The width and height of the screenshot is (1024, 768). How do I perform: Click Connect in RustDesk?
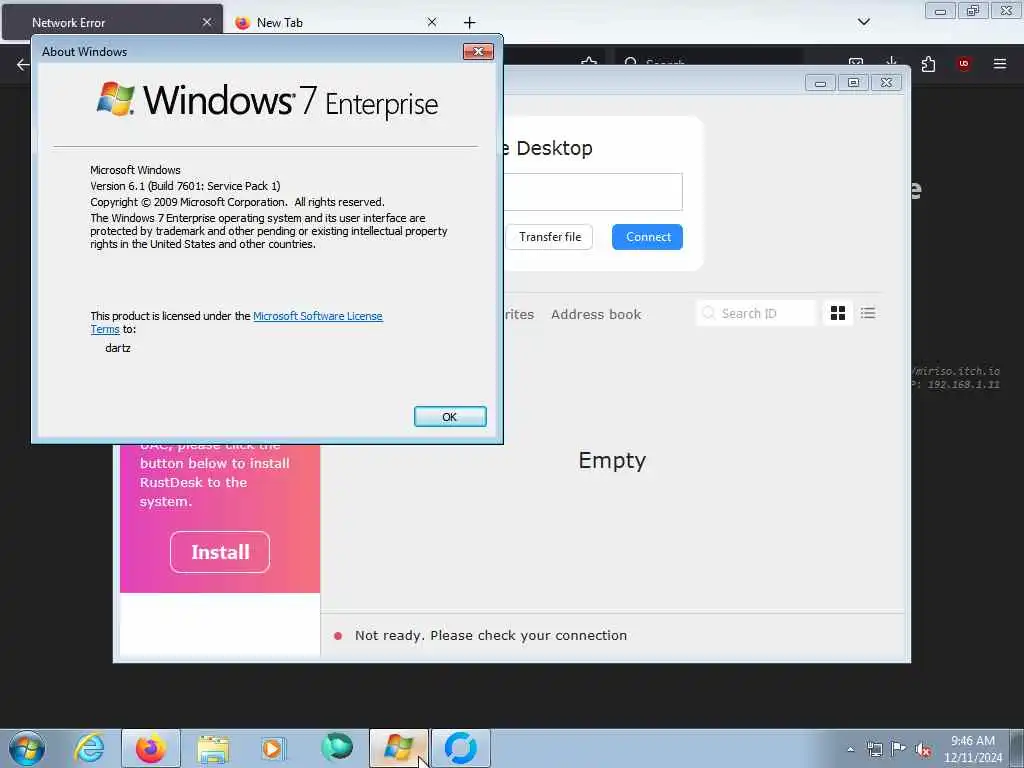click(647, 237)
